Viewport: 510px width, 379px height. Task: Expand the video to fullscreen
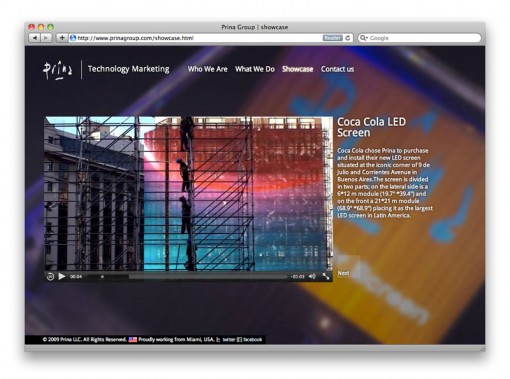click(x=326, y=276)
